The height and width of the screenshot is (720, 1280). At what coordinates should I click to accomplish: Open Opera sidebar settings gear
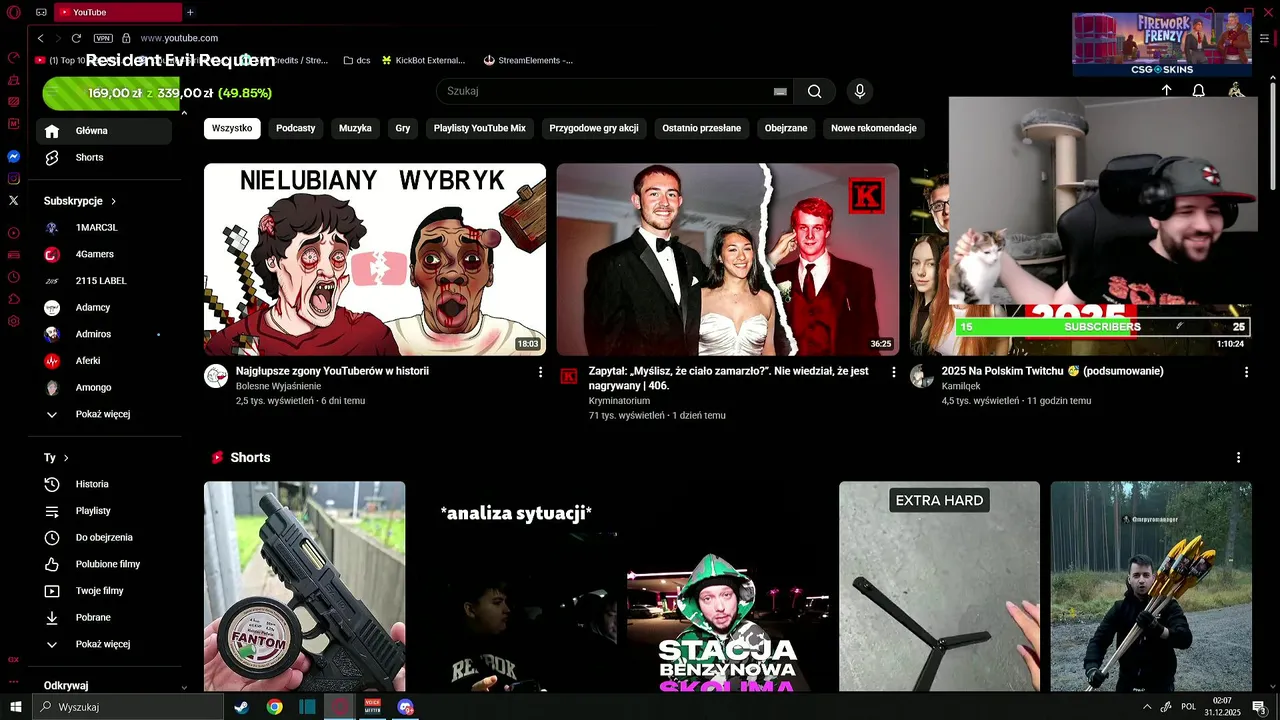point(14,321)
